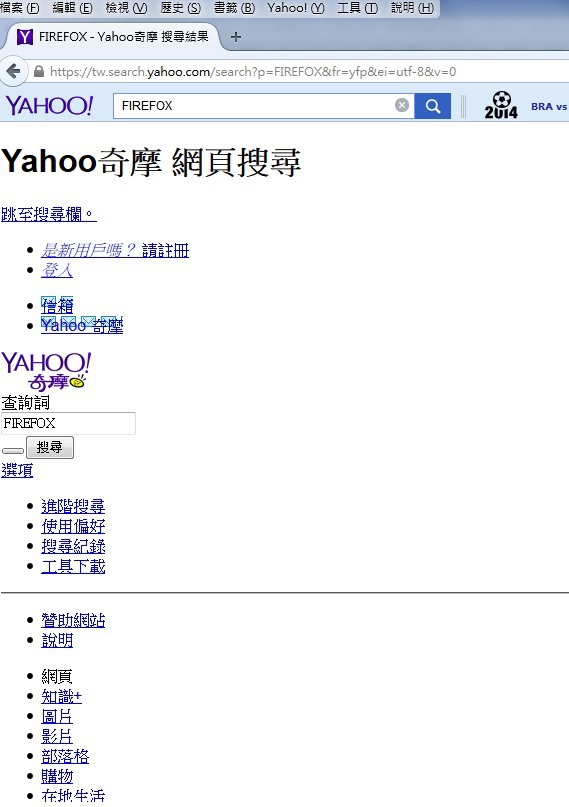Open the 編輯 (E) menu

pyautogui.click(x=73, y=8)
